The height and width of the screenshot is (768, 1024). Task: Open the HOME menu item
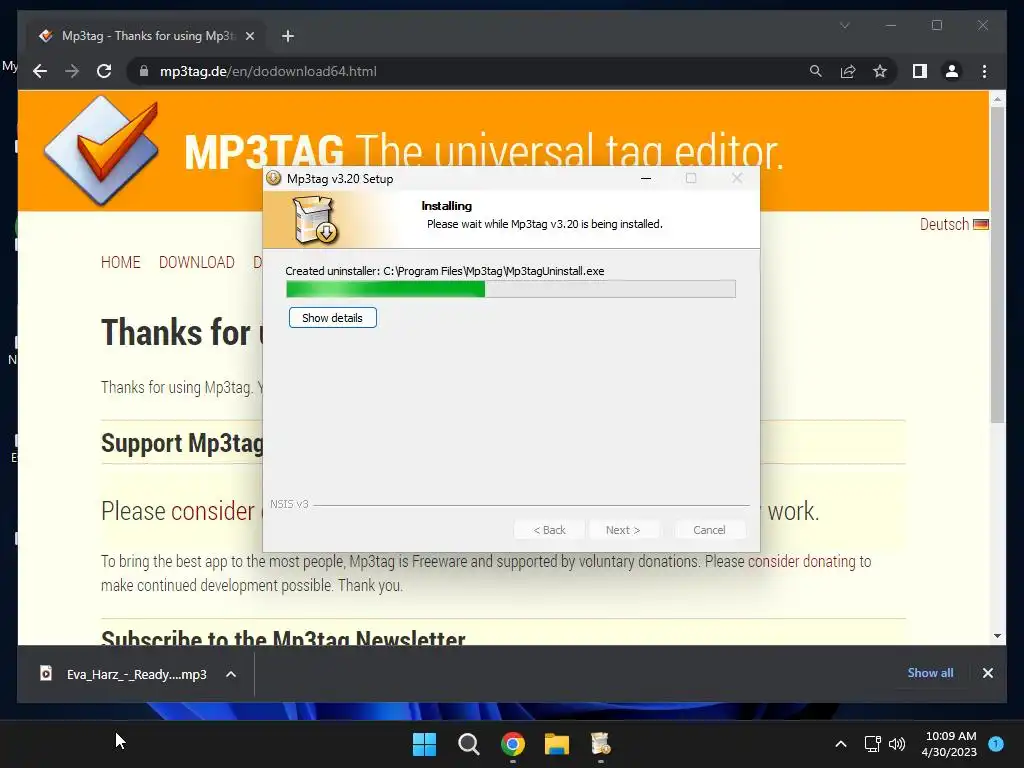pos(121,263)
